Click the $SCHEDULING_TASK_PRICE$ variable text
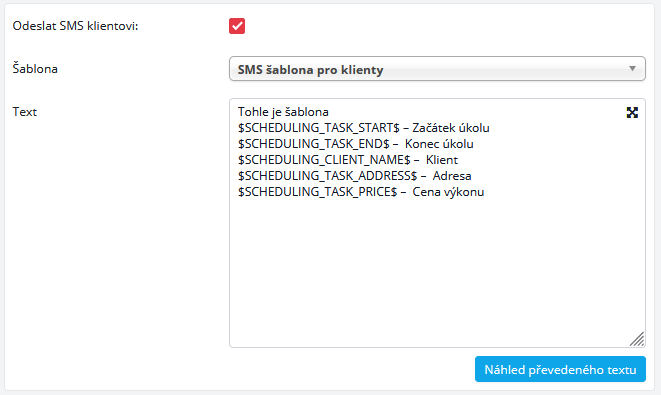Viewport: 661px width, 395px height. (317, 192)
